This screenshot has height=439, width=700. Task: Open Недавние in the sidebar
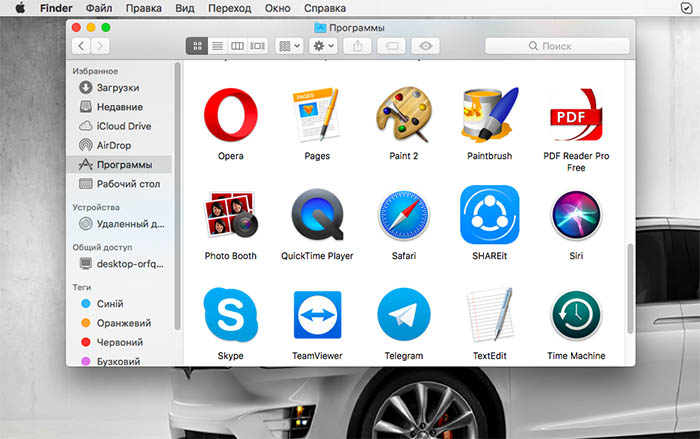point(118,107)
